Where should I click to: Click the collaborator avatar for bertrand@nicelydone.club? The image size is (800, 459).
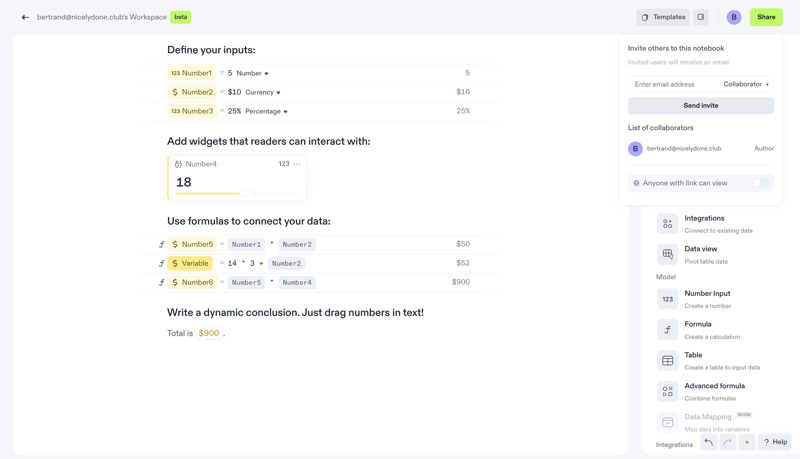point(635,148)
